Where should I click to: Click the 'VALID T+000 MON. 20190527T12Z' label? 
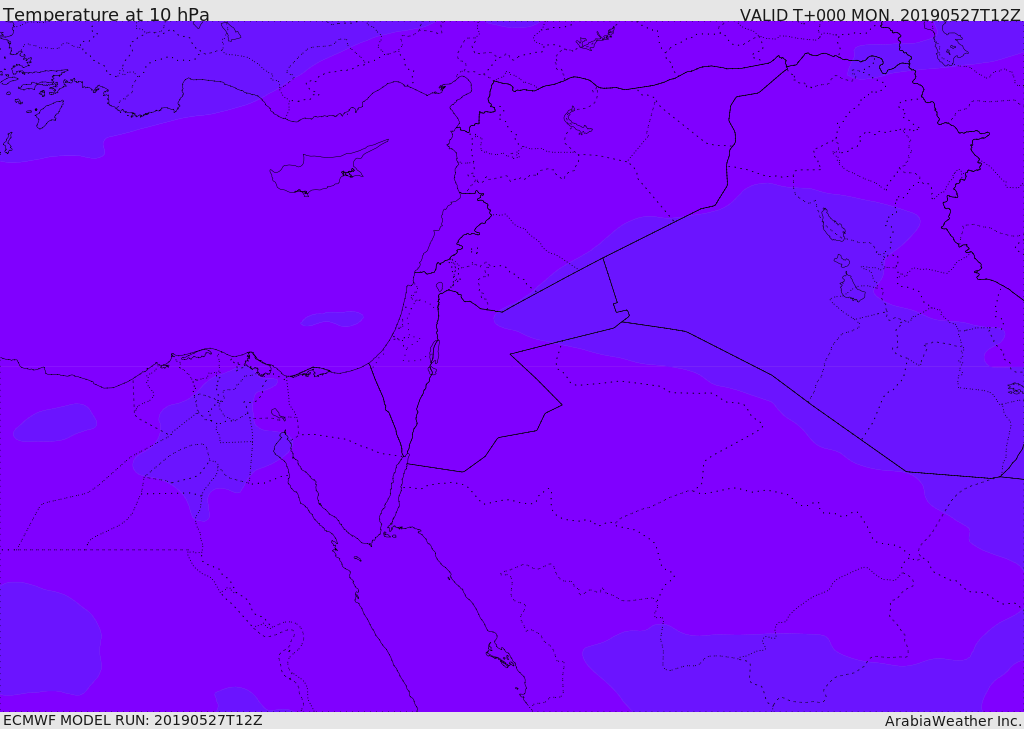pos(880,15)
